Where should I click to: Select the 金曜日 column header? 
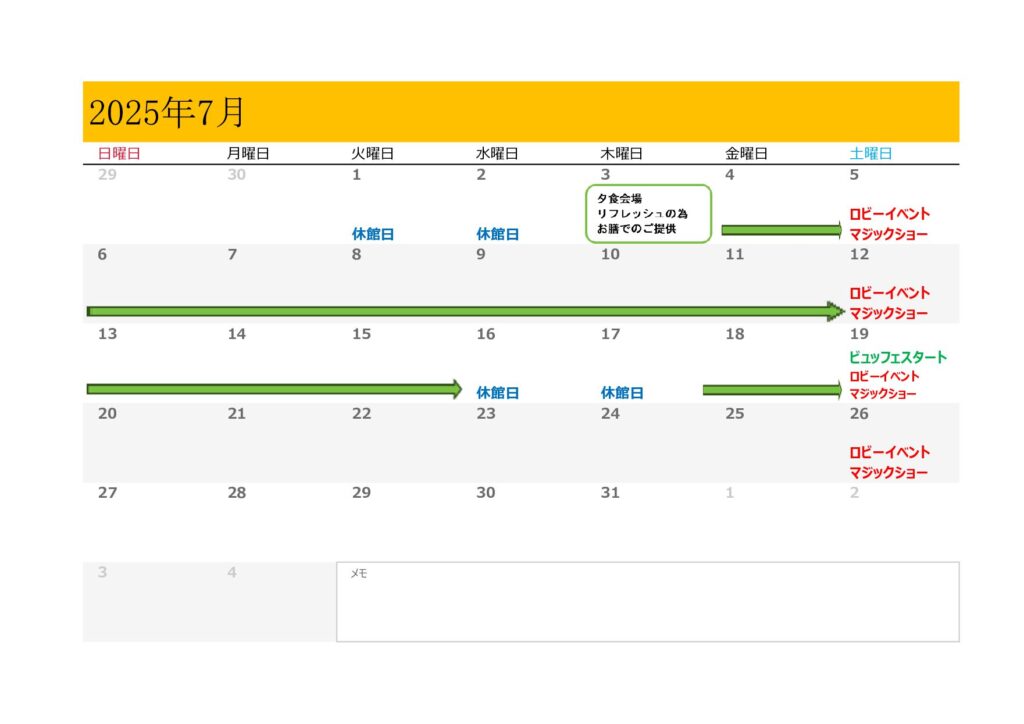pos(746,153)
